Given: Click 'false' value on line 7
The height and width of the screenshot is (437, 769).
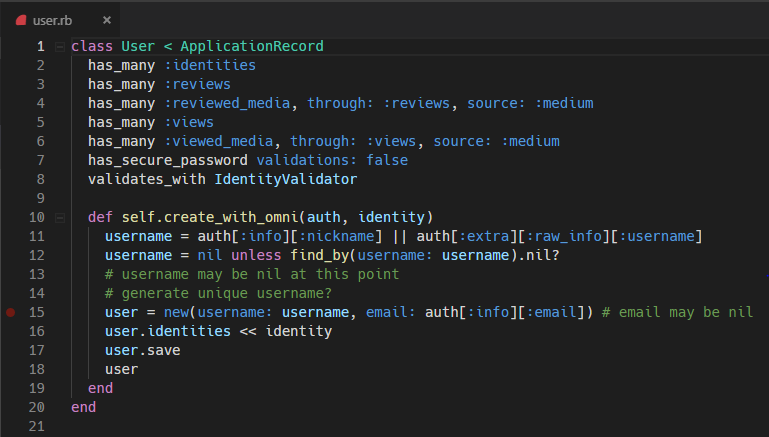Looking at the screenshot, I should point(387,160).
